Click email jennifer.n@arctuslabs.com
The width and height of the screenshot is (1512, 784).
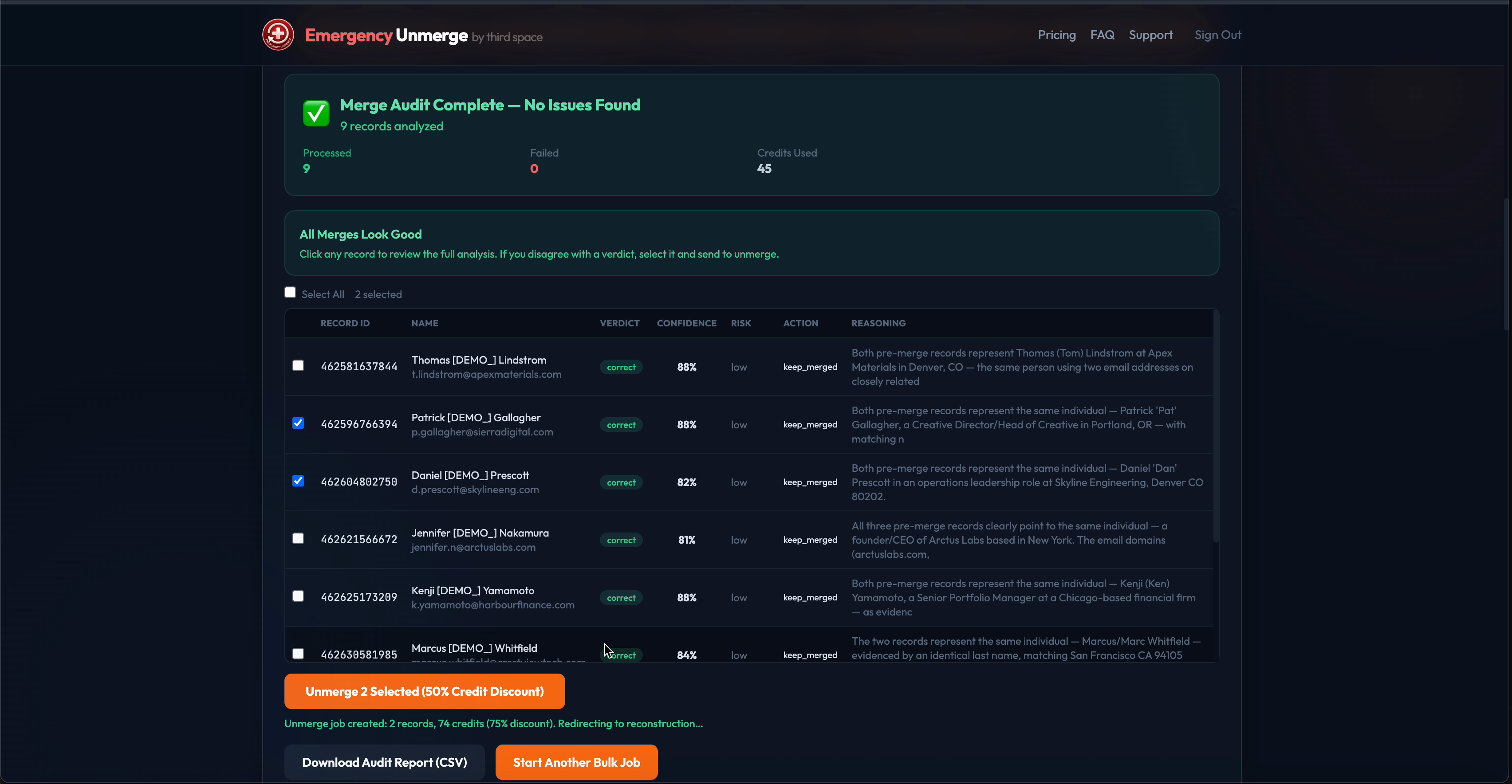pos(474,547)
